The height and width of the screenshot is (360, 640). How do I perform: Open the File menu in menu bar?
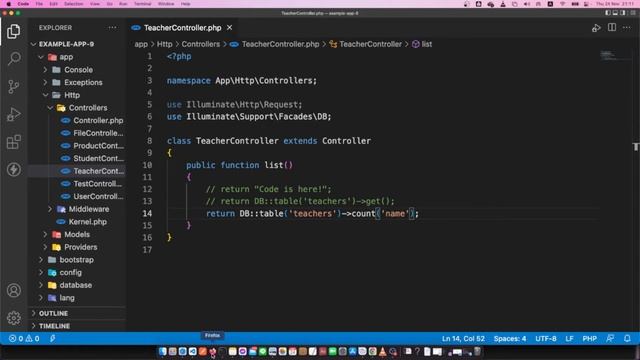click(x=39, y=4)
